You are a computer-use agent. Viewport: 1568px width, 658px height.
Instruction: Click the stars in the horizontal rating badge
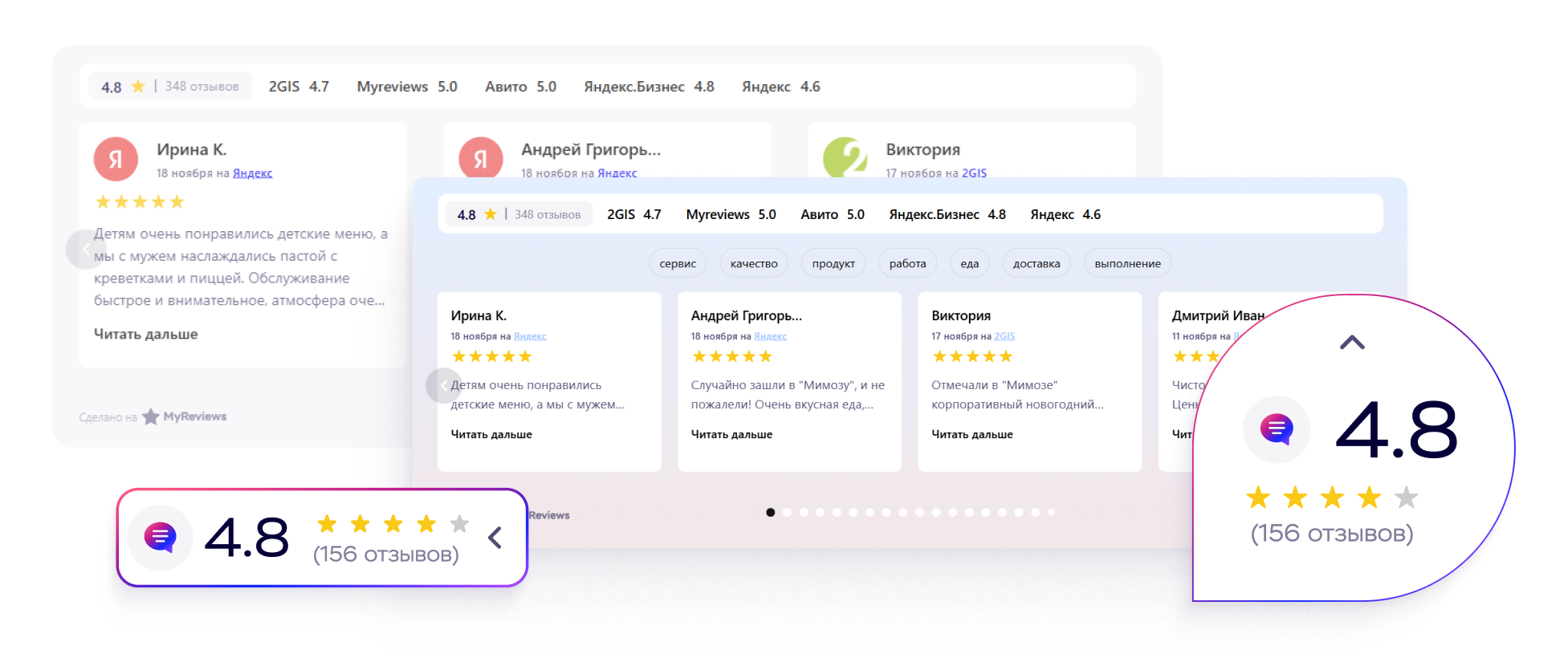point(393,524)
